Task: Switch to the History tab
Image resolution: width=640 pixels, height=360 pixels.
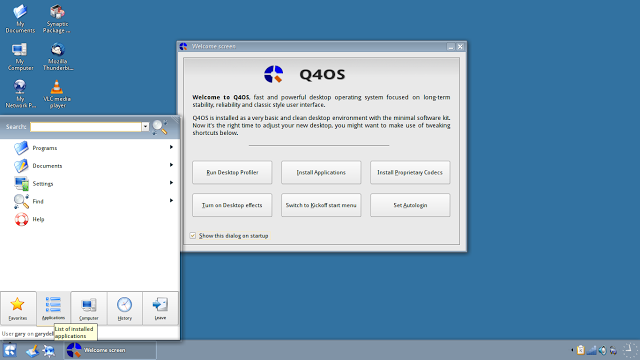Action: coord(124,308)
